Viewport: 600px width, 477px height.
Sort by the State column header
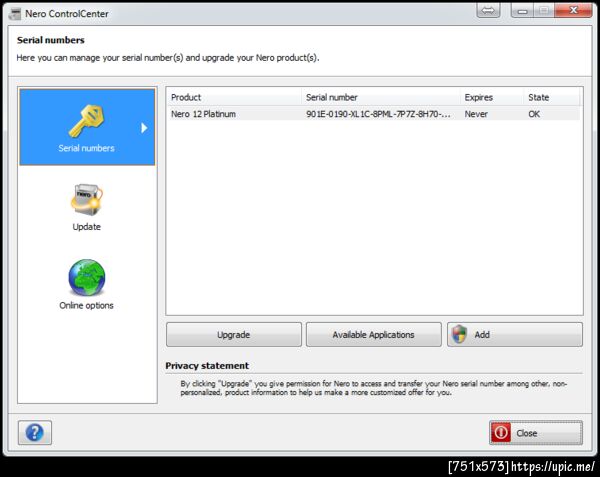tap(551, 97)
